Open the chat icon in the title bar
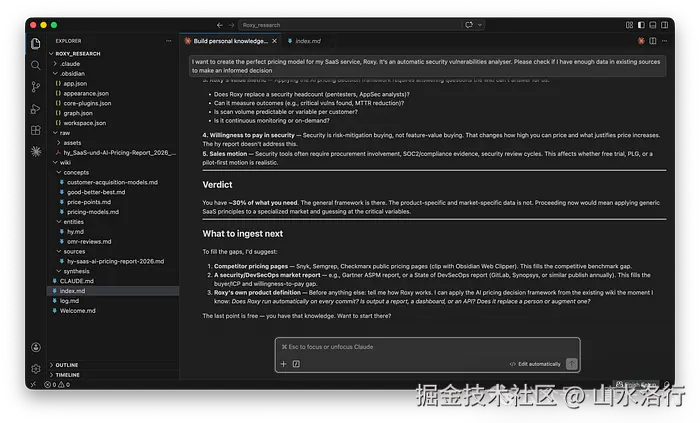This screenshot has height=423, width=700. [469, 25]
